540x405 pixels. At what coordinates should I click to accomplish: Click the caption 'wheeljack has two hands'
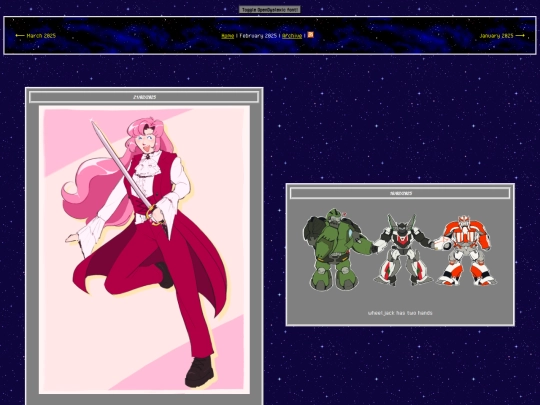pos(400,313)
